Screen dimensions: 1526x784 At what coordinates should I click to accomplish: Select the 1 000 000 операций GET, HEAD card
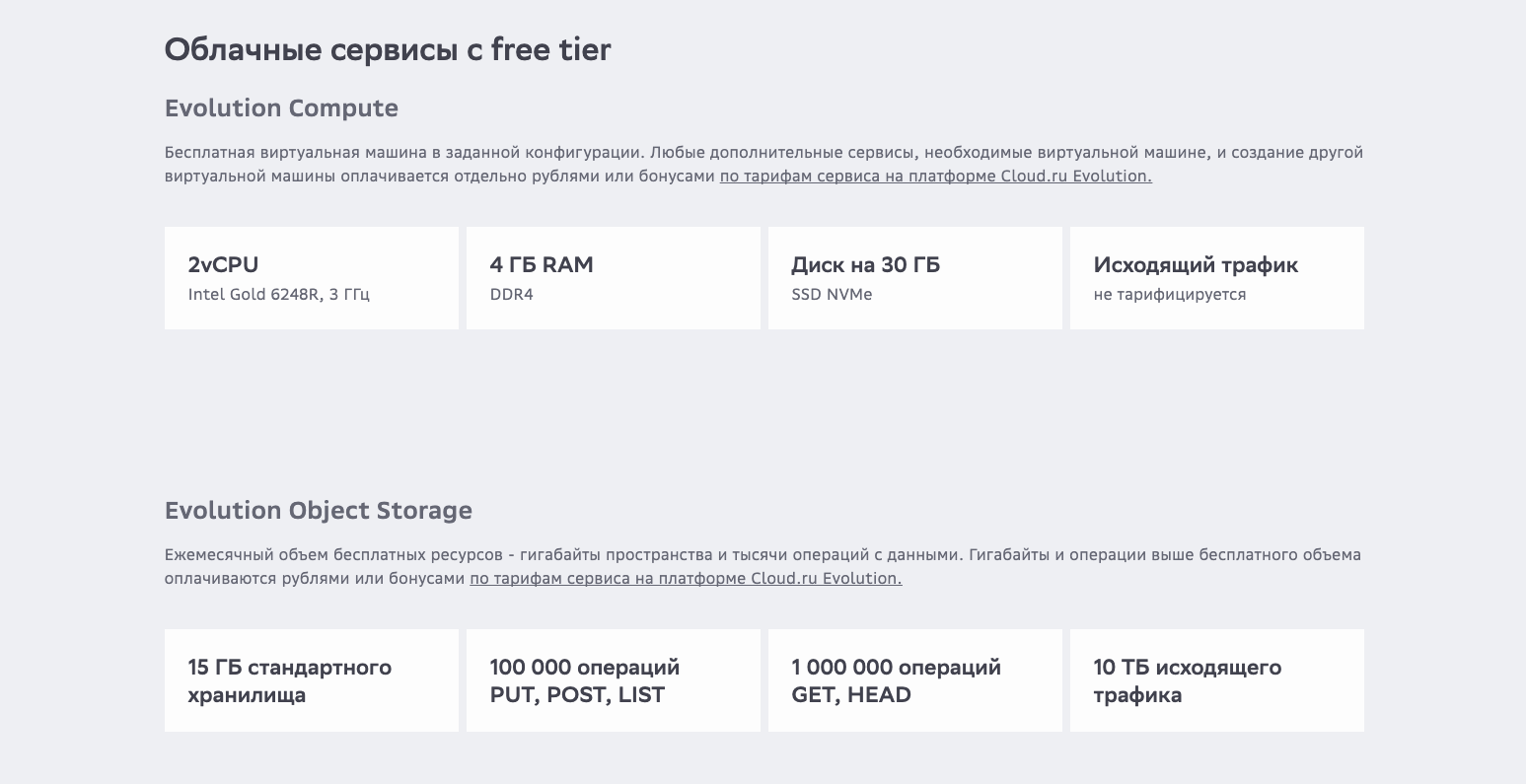coord(914,679)
